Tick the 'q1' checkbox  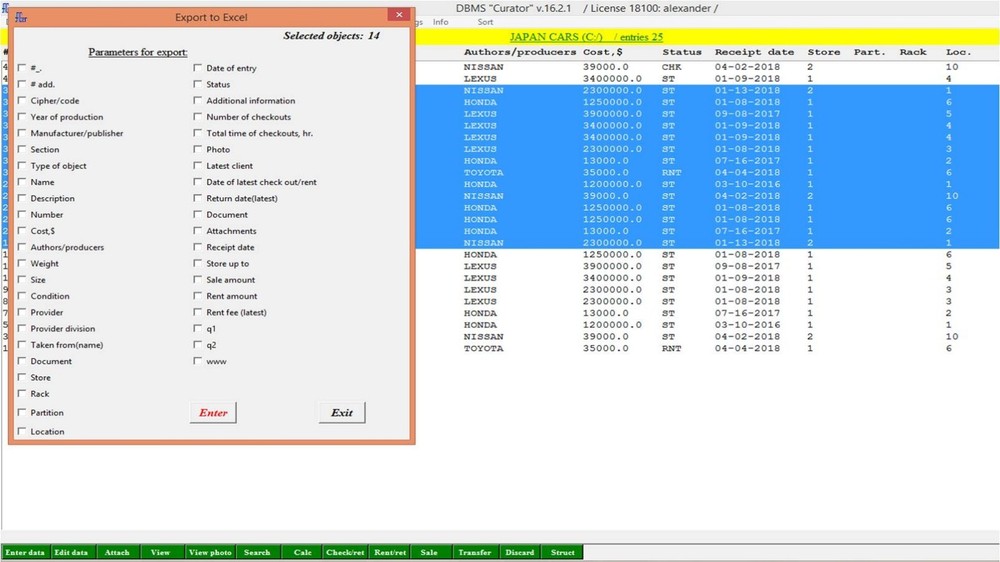(198, 329)
